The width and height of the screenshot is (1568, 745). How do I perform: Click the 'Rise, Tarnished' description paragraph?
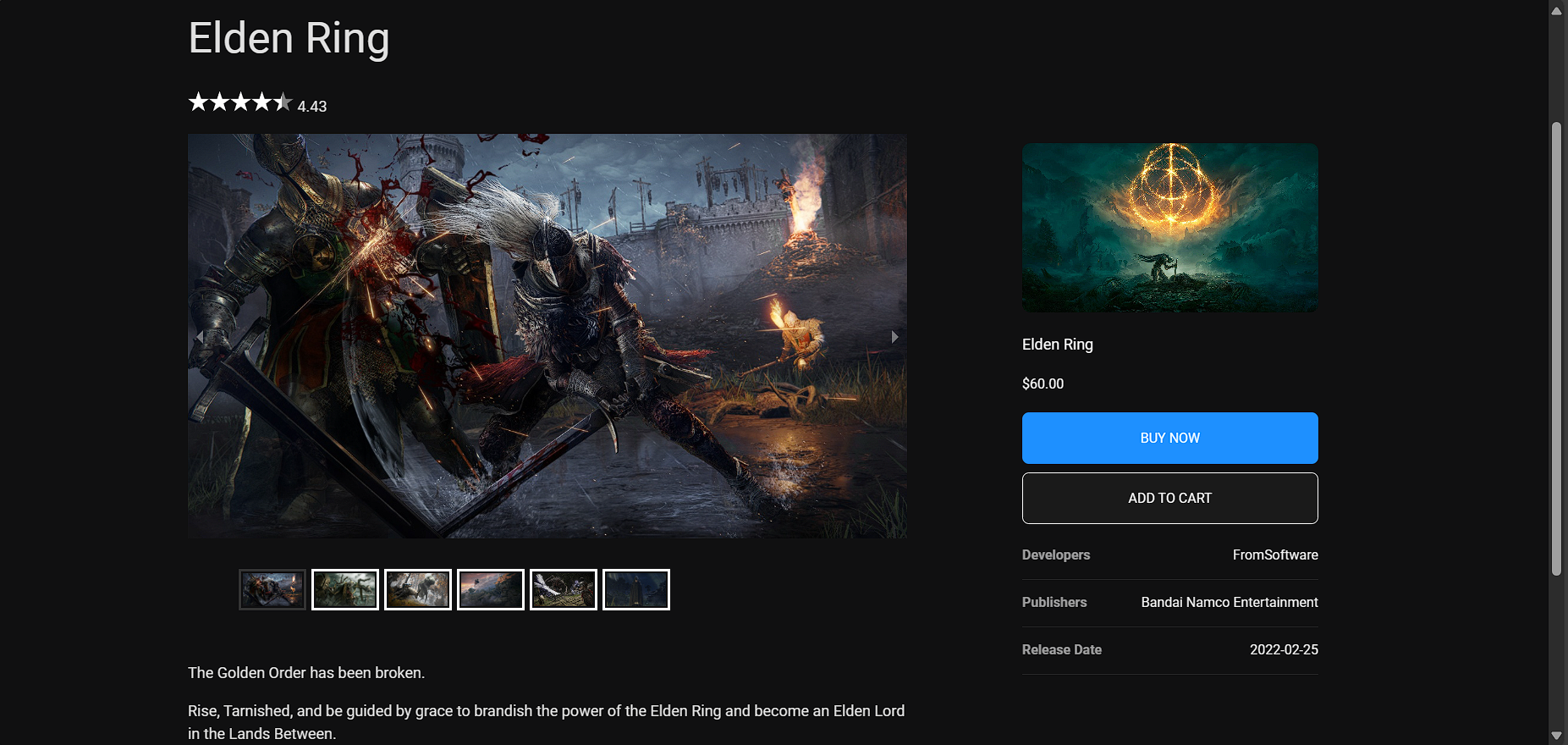click(547, 722)
